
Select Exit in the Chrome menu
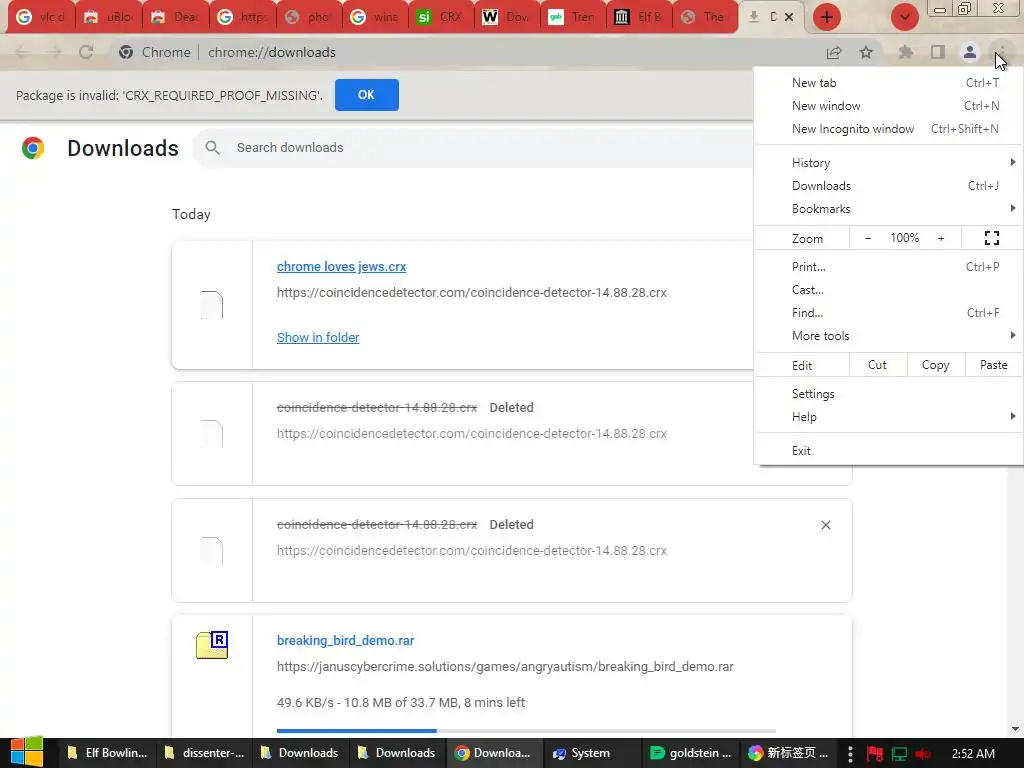tap(888, 451)
